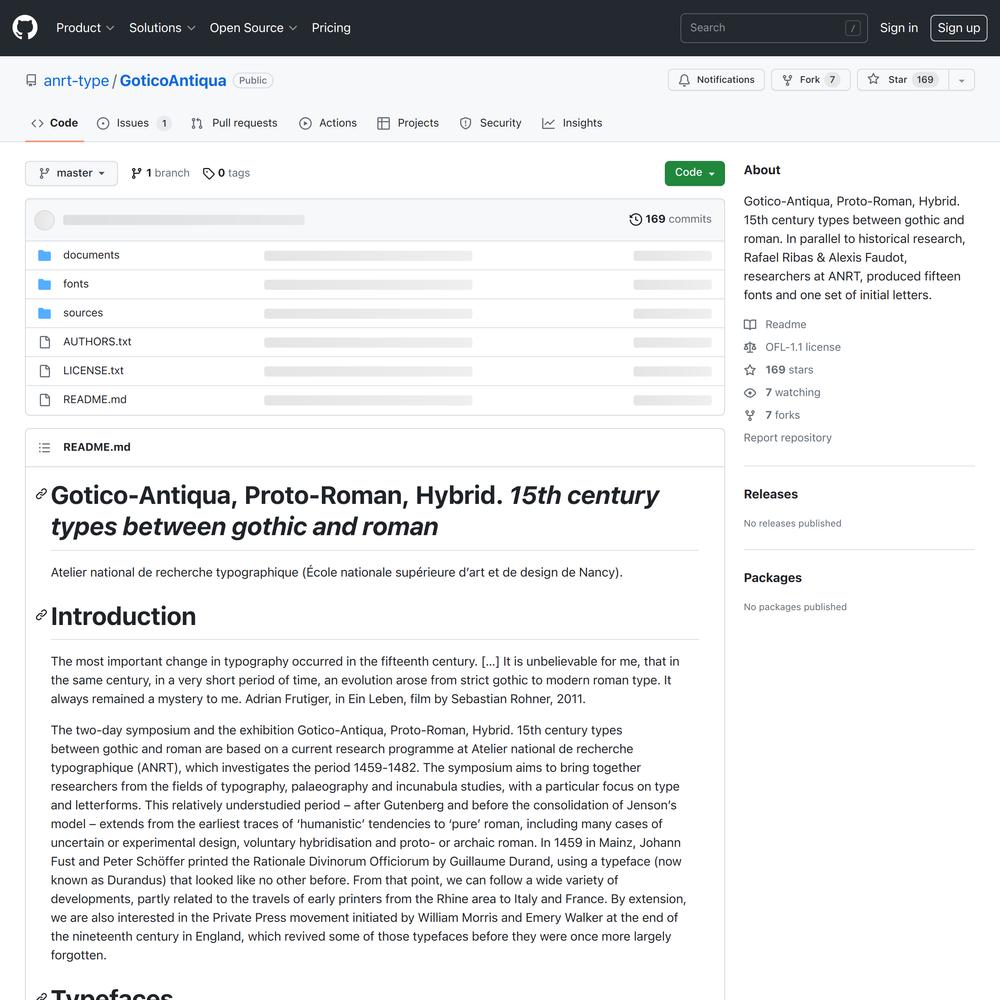The height and width of the screenshot is (1000, 1000).
Task: Click the Sign in link
Action: [899, 27]
